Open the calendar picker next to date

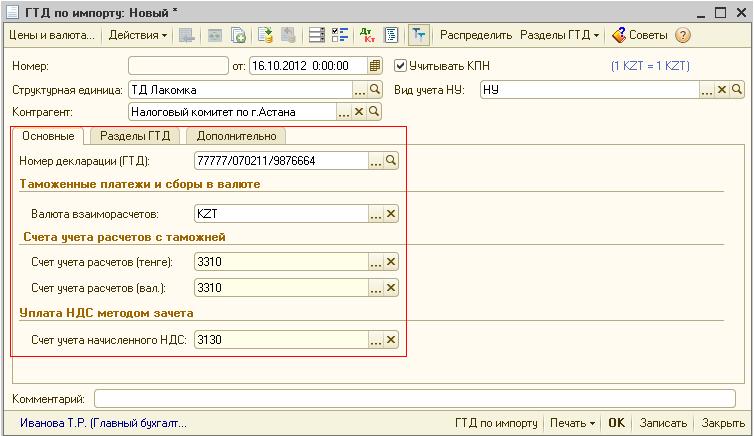click(x=375, y=66)
